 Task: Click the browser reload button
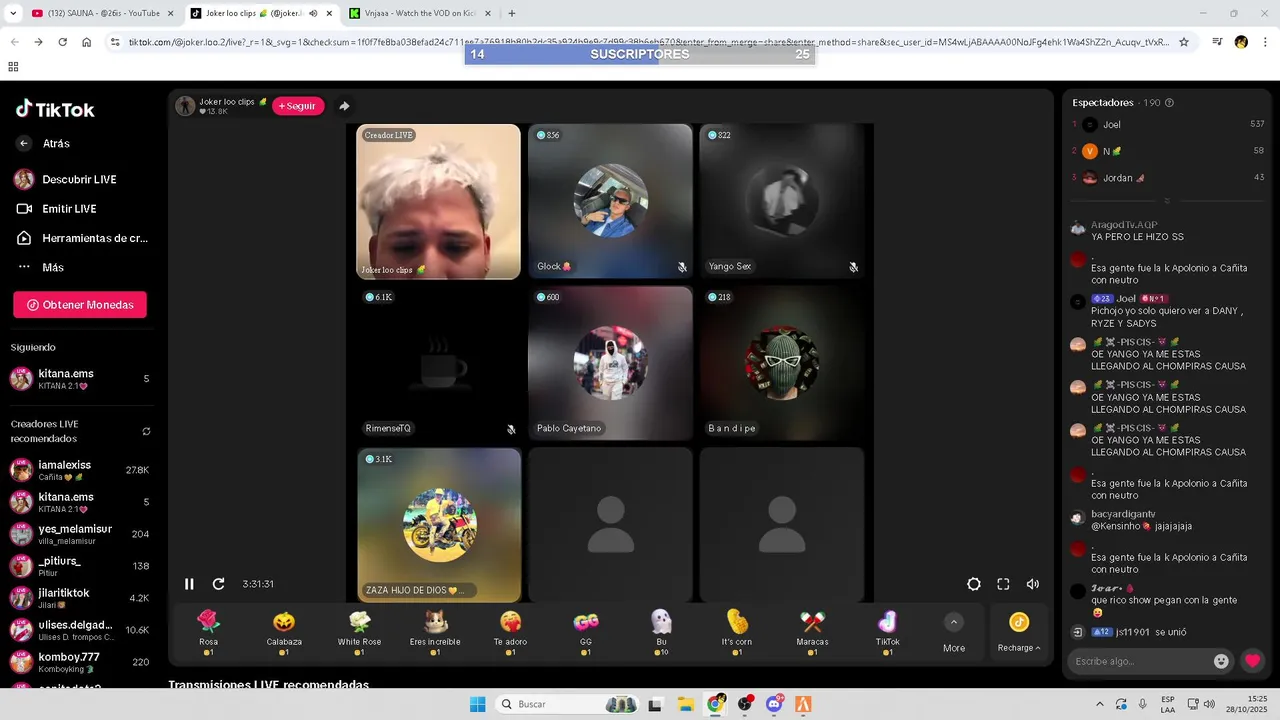point(62,42)
